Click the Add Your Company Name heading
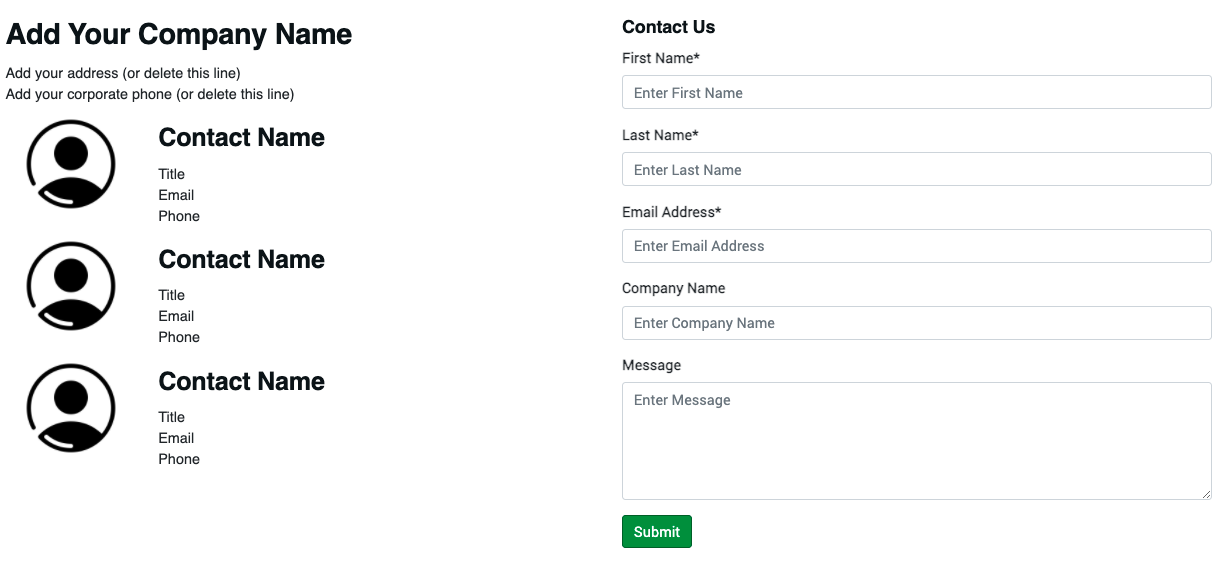 (179, 34)
